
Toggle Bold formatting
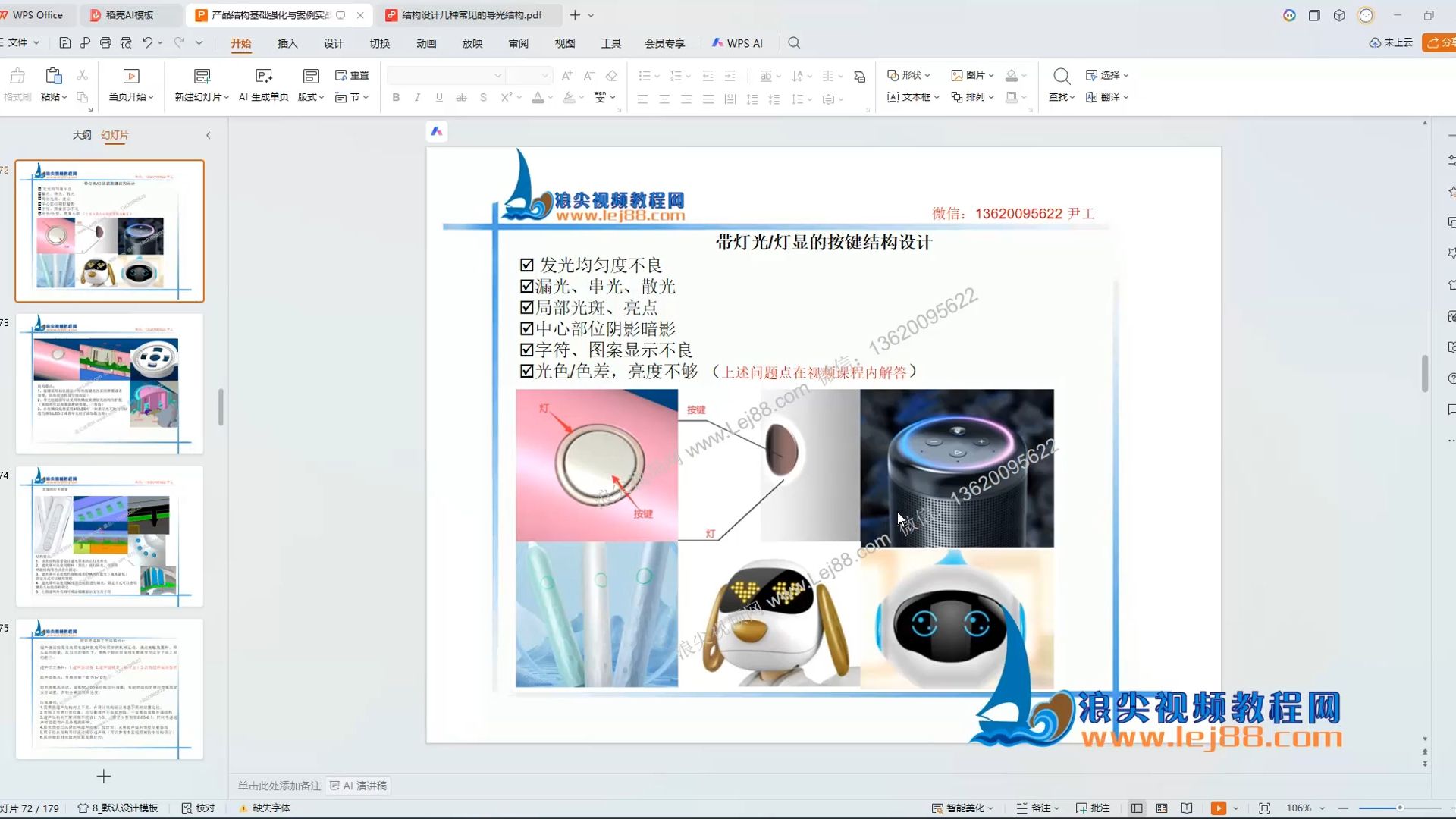396,97
